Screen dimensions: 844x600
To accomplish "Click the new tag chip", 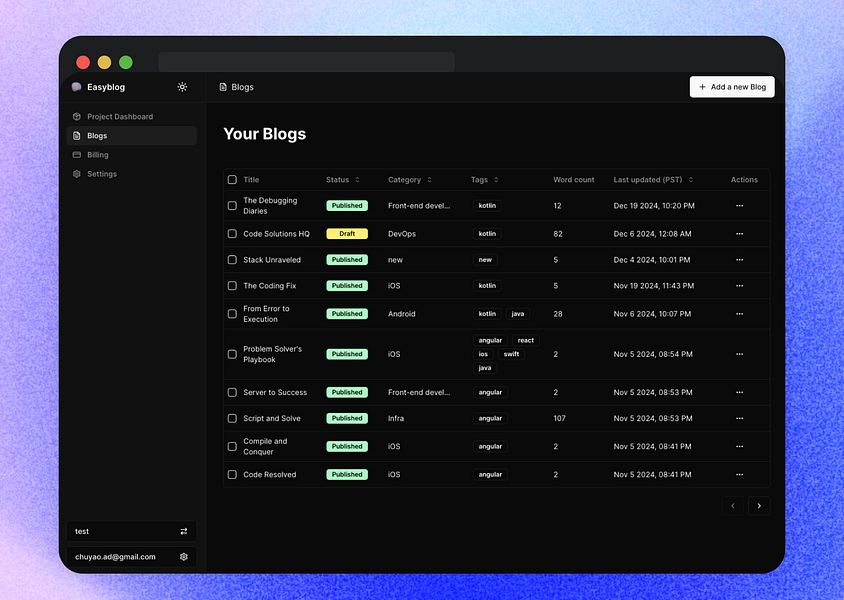I will click(x=485, y=259).
